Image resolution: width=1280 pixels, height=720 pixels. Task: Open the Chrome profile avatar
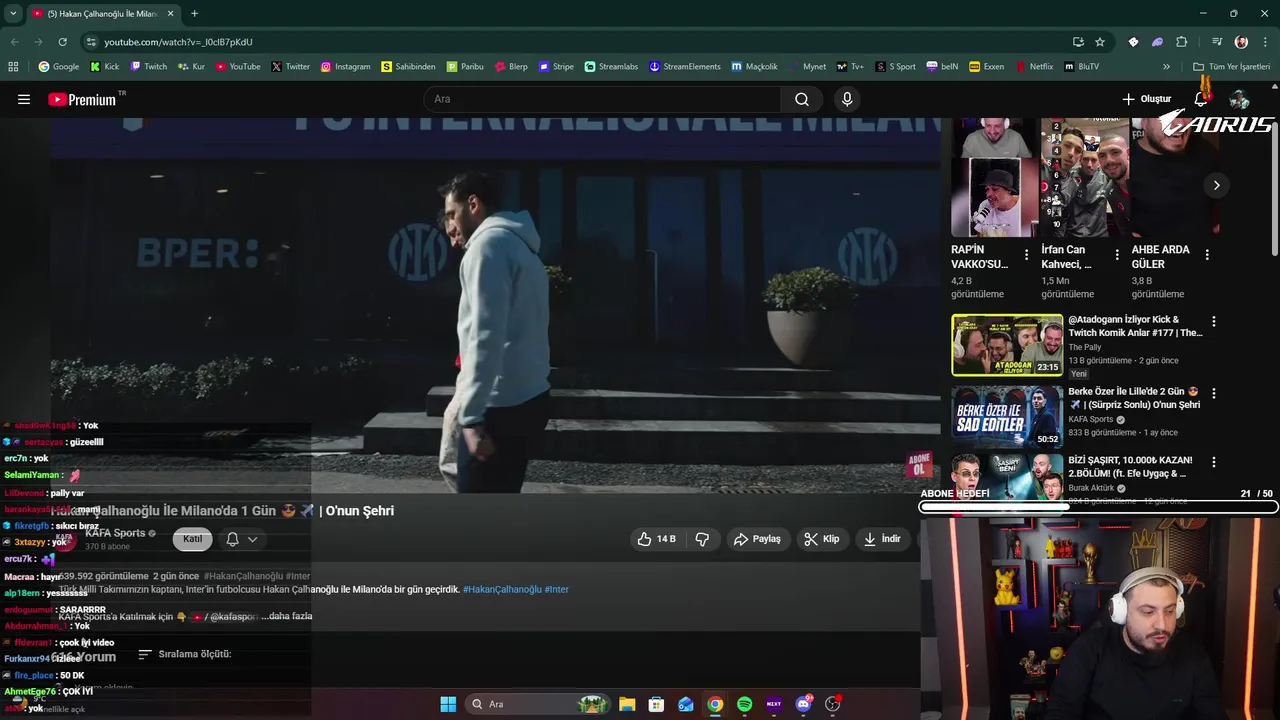tap(1241, 42)
